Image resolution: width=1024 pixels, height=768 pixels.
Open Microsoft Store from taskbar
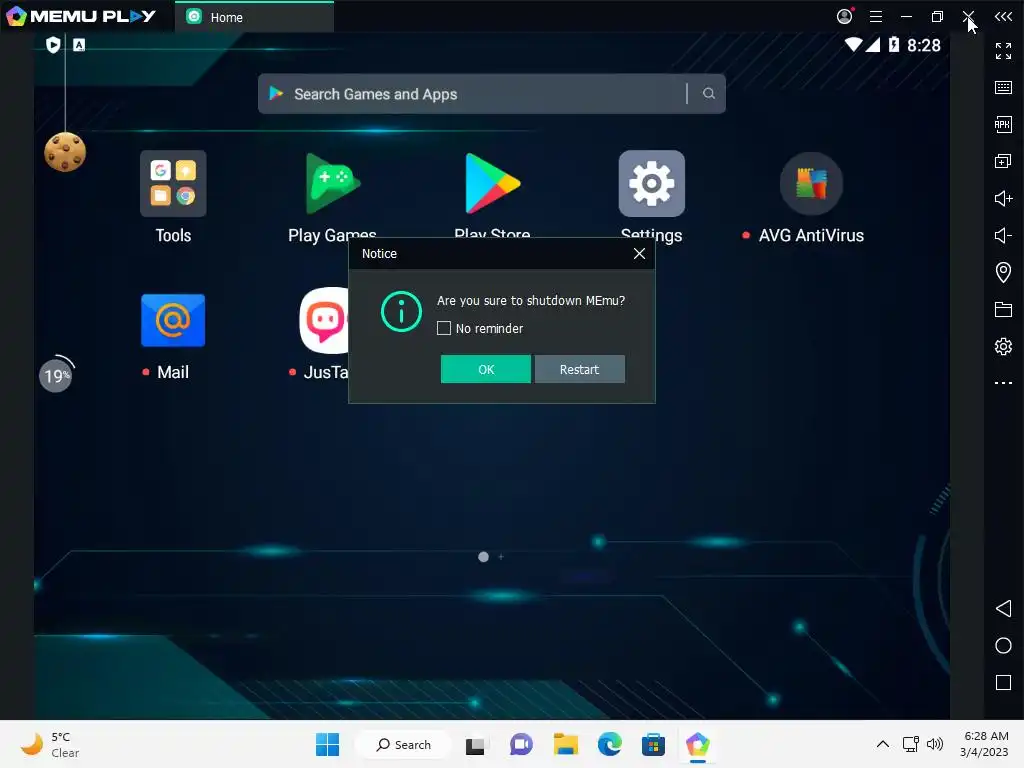(653, 744)
